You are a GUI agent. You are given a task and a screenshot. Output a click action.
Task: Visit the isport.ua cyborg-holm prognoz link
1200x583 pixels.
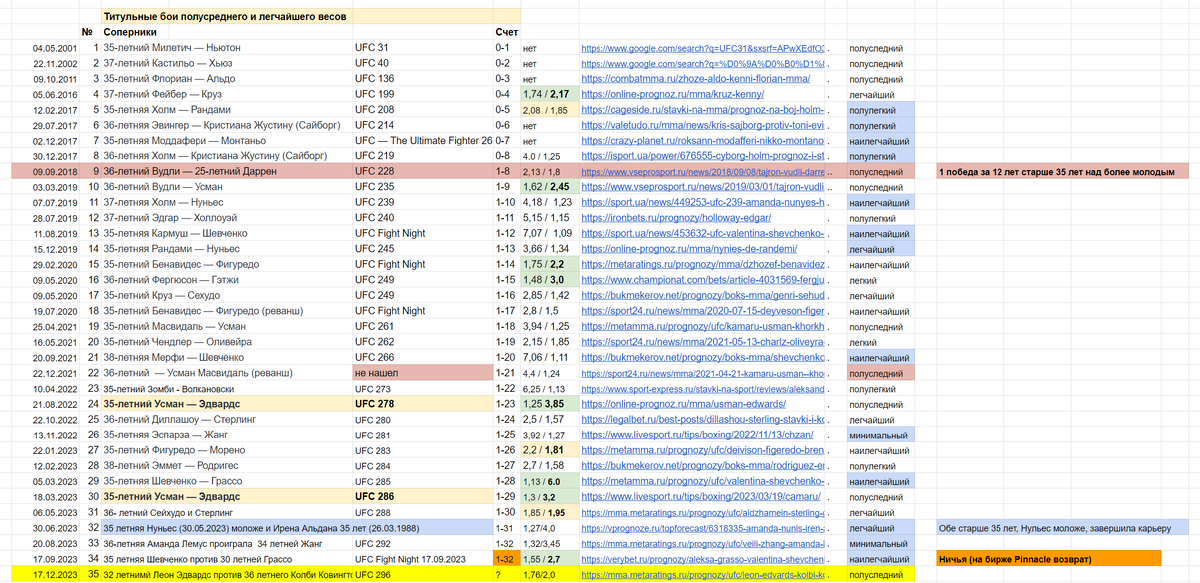[x=702, y=156]
